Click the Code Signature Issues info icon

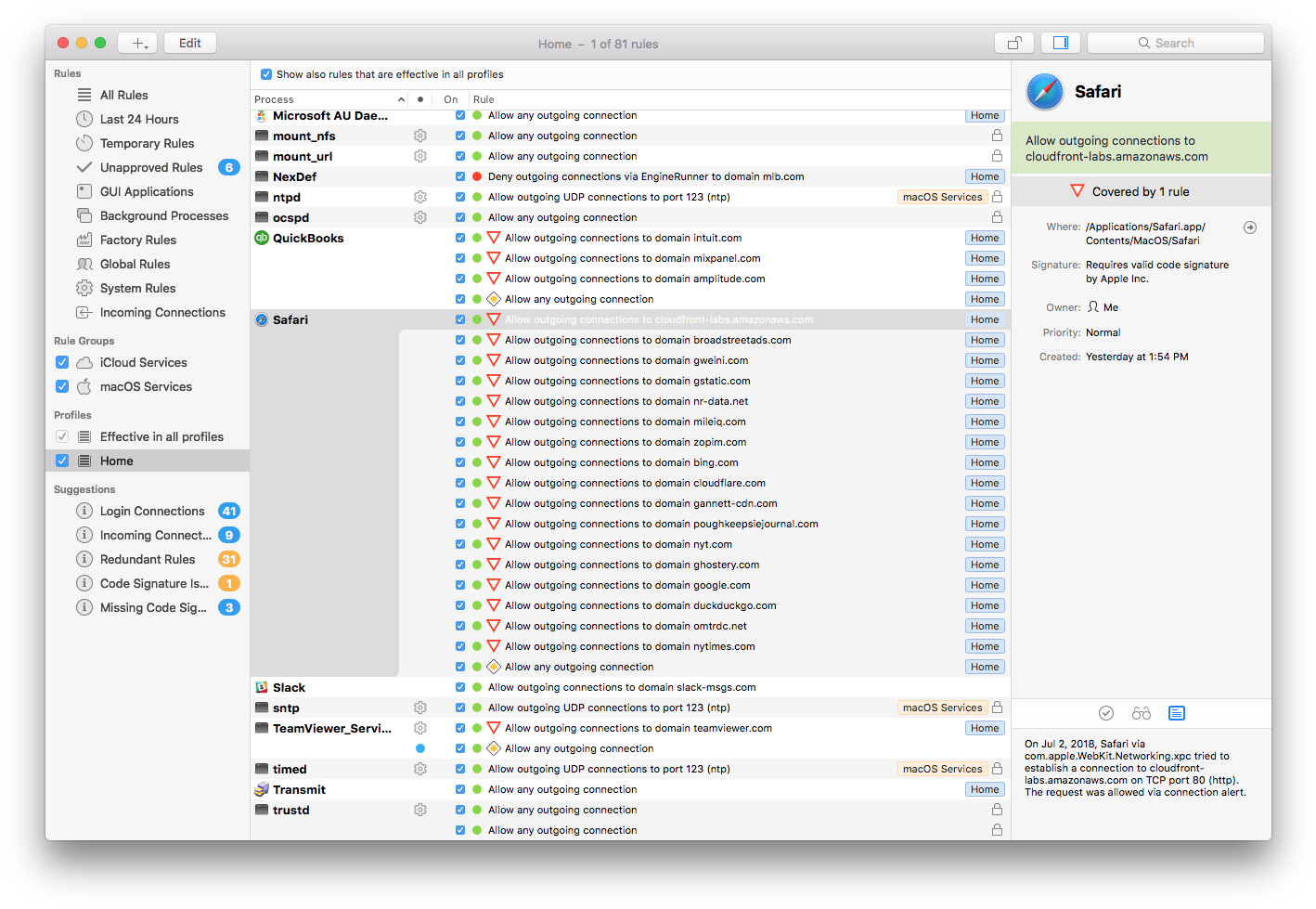point(84,583)
